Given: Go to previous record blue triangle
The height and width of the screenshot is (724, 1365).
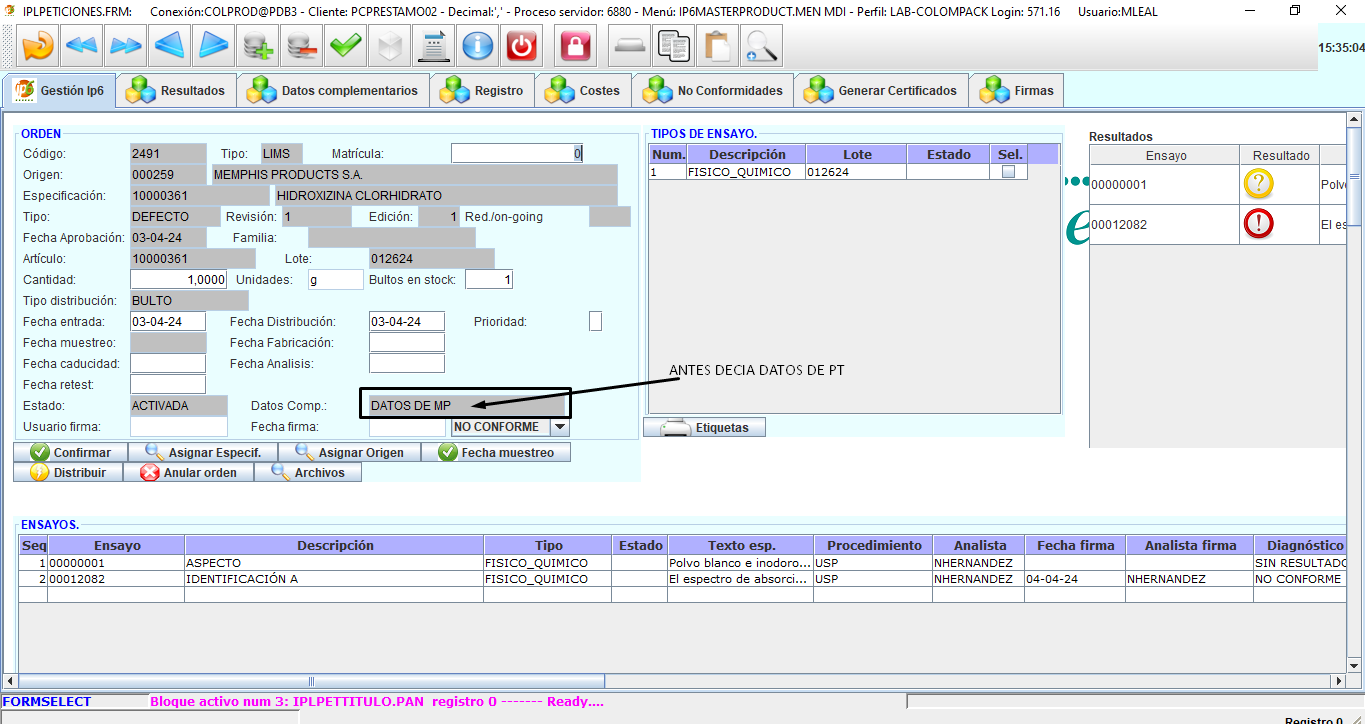Looking at the screenshot, I should coord(170,46).
